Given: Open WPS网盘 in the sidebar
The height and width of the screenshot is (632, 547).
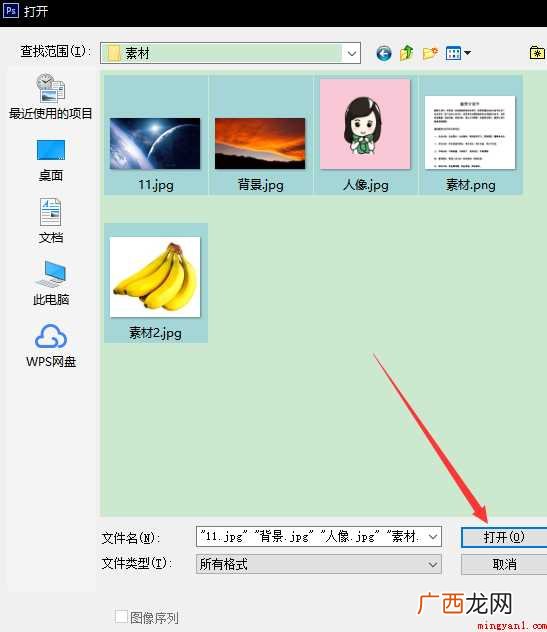Looking at the screenshot, I should click(51, 345).
